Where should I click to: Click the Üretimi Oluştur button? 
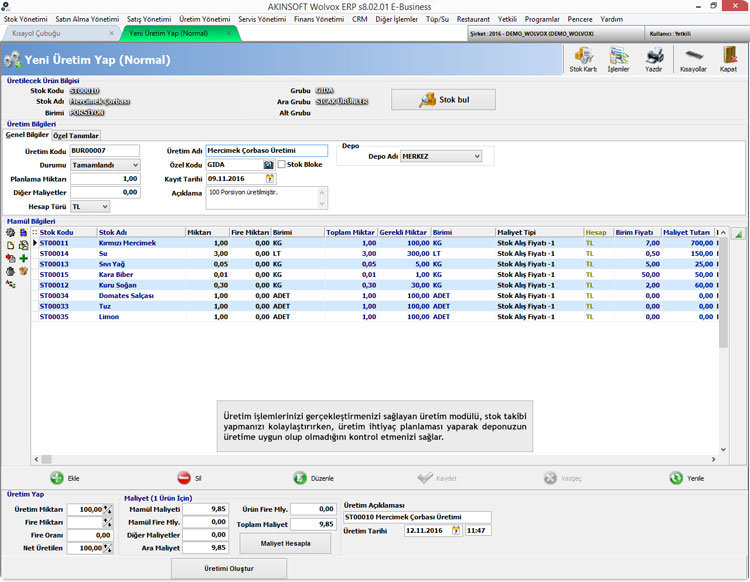[229, 569]
